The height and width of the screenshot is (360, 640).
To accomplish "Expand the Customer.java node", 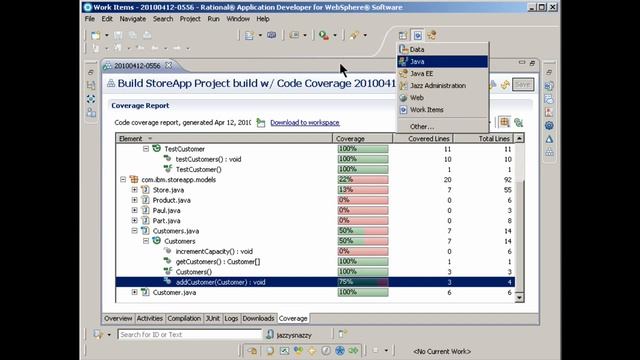I will (134, 292).
